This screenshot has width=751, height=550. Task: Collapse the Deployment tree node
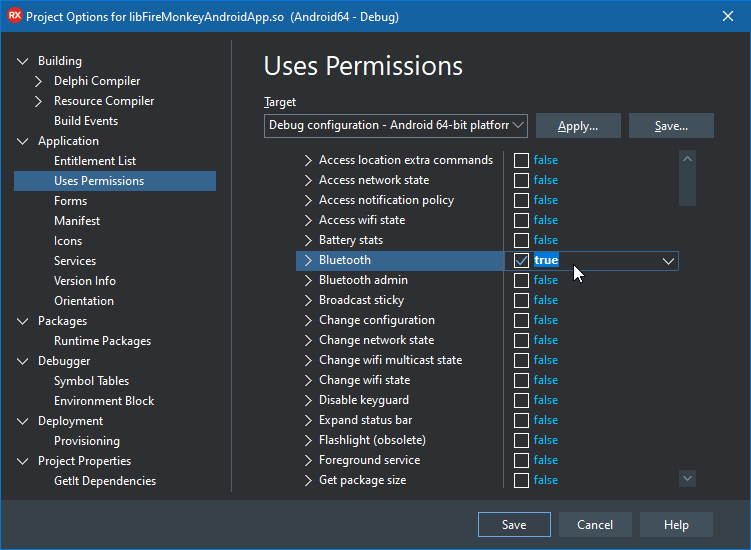pyautogui.click(x=23, y=421)
